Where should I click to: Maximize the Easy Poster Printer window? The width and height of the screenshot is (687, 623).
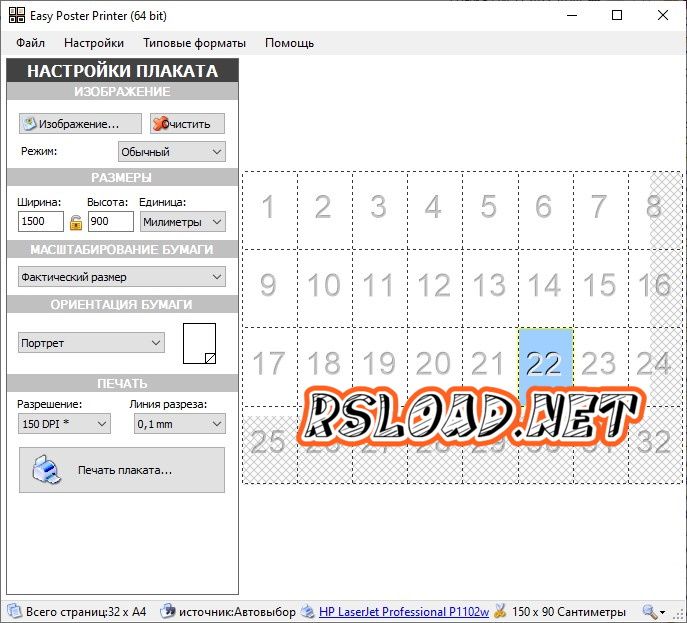coord(617,15)
